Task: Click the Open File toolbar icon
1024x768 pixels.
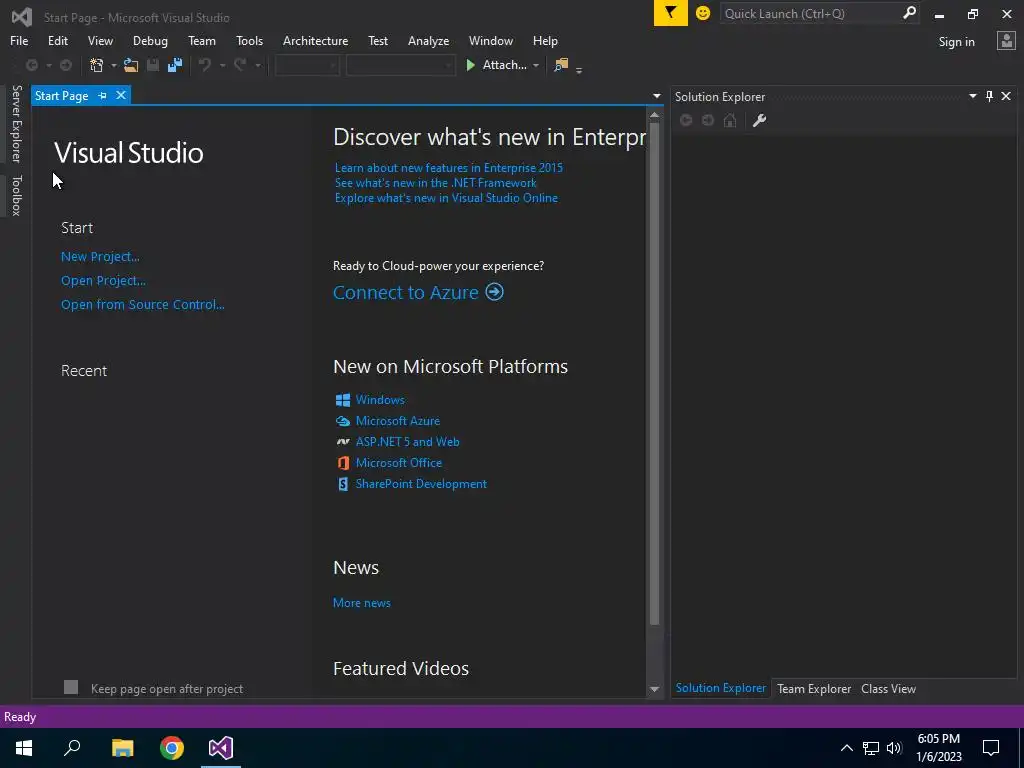Action: [131, 65]
